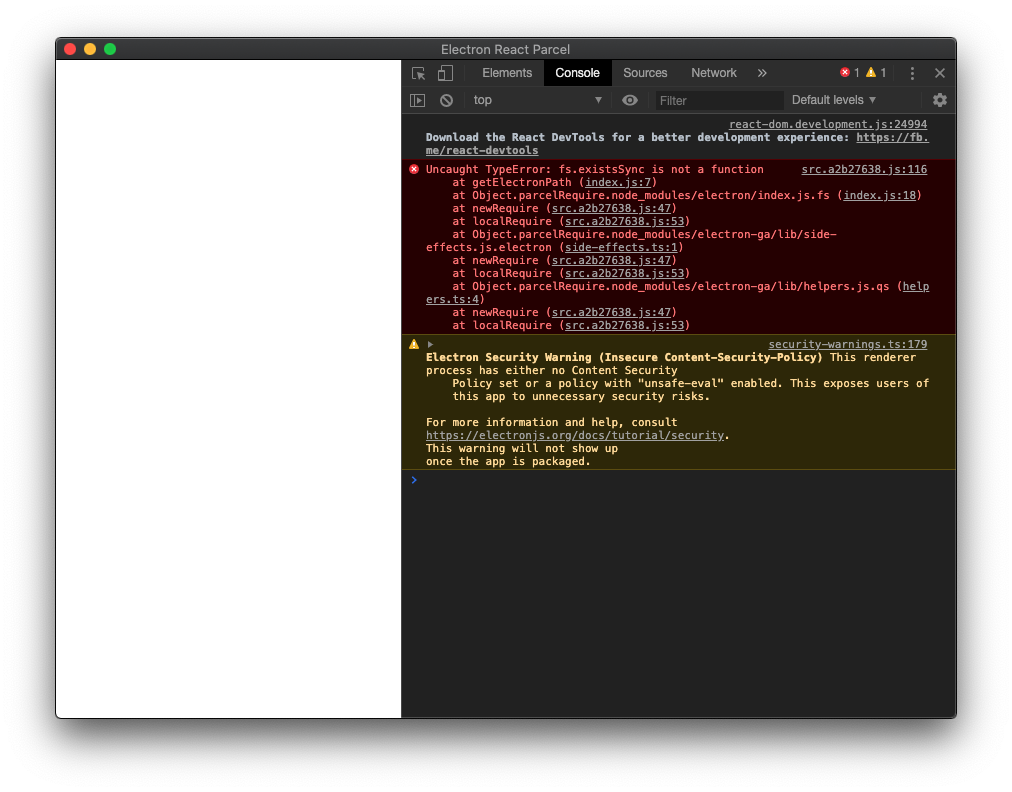Show the console sidebar panel icon

418,101
